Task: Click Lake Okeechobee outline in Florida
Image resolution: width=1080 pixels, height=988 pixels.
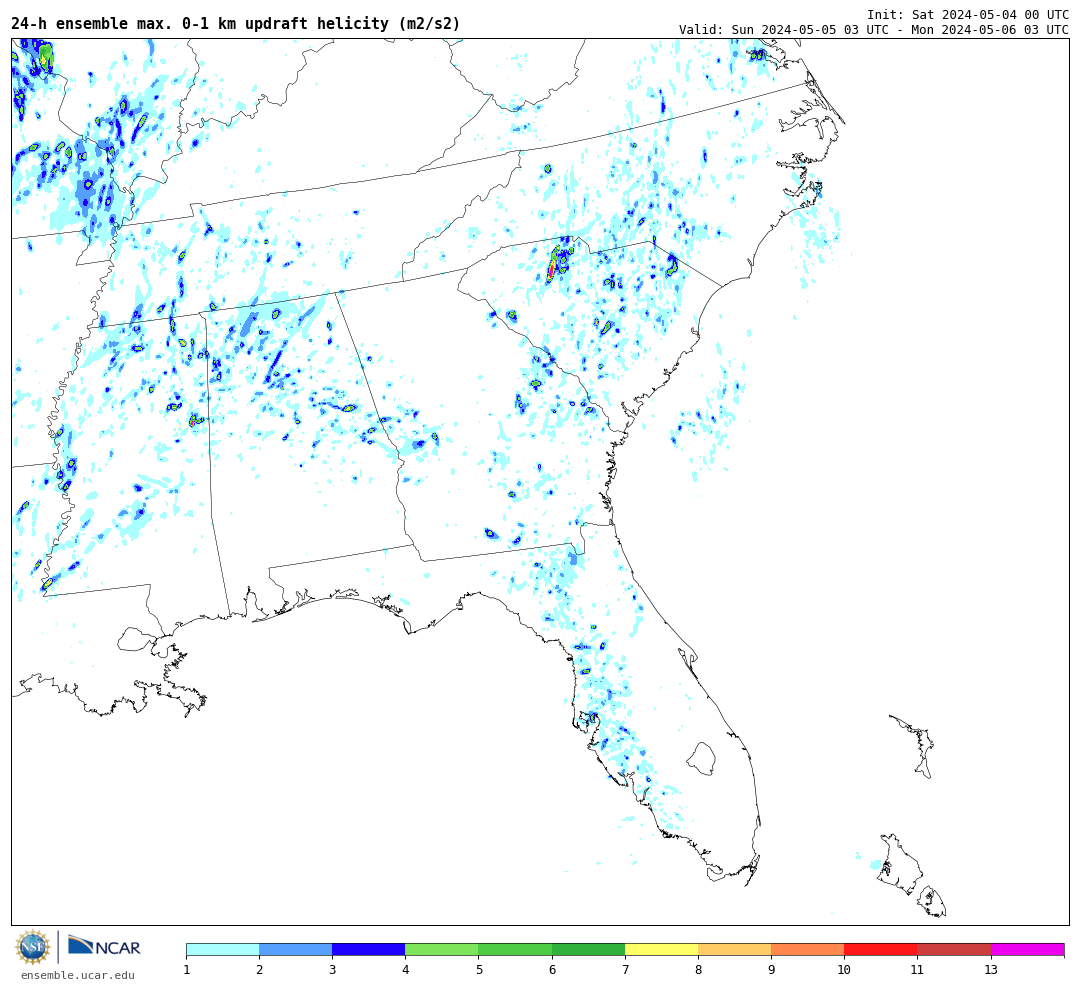Action: pyautogui.click(x=701, y=759)
